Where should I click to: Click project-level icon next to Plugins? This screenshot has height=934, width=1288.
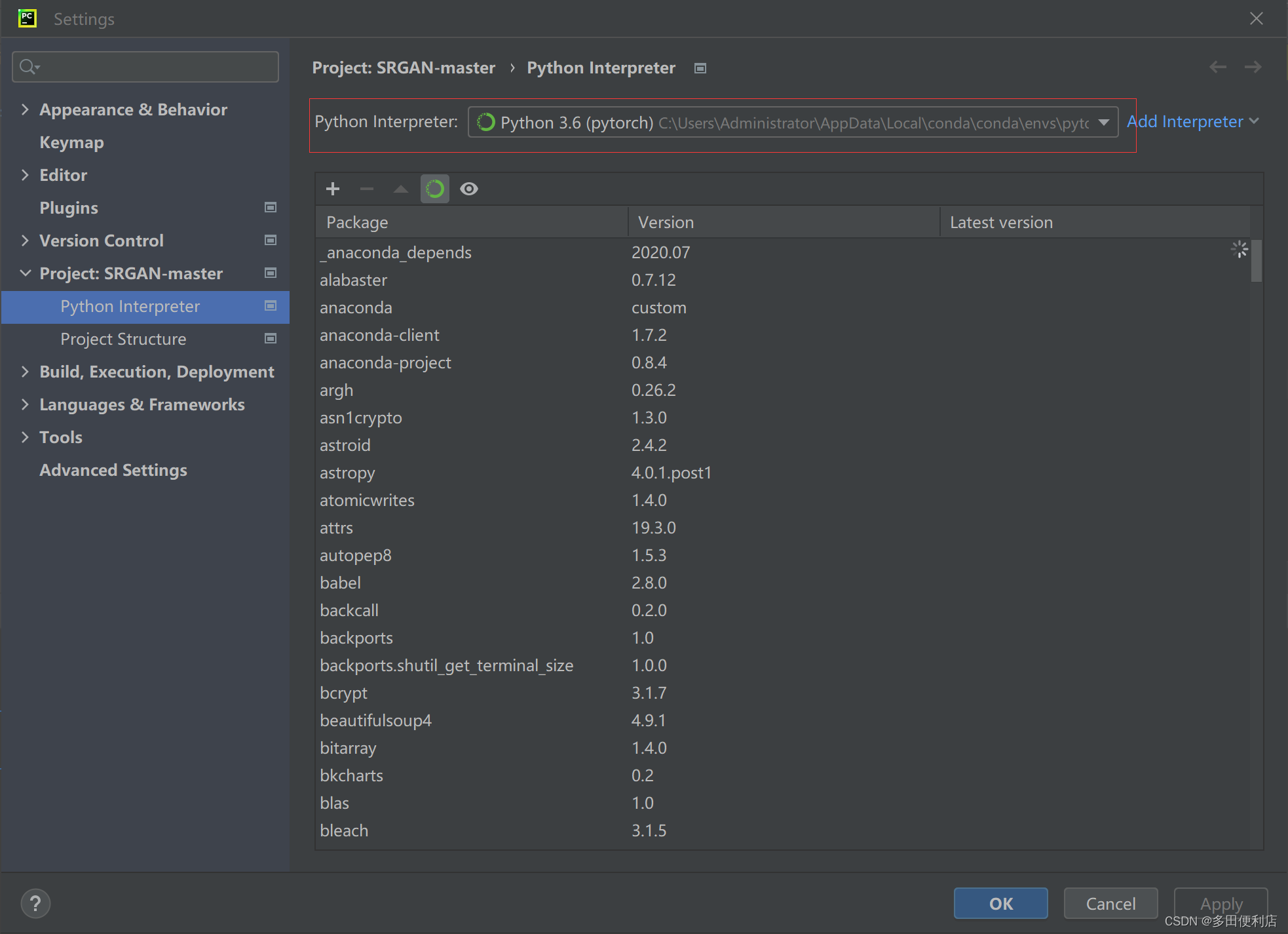tap(270, 208)
